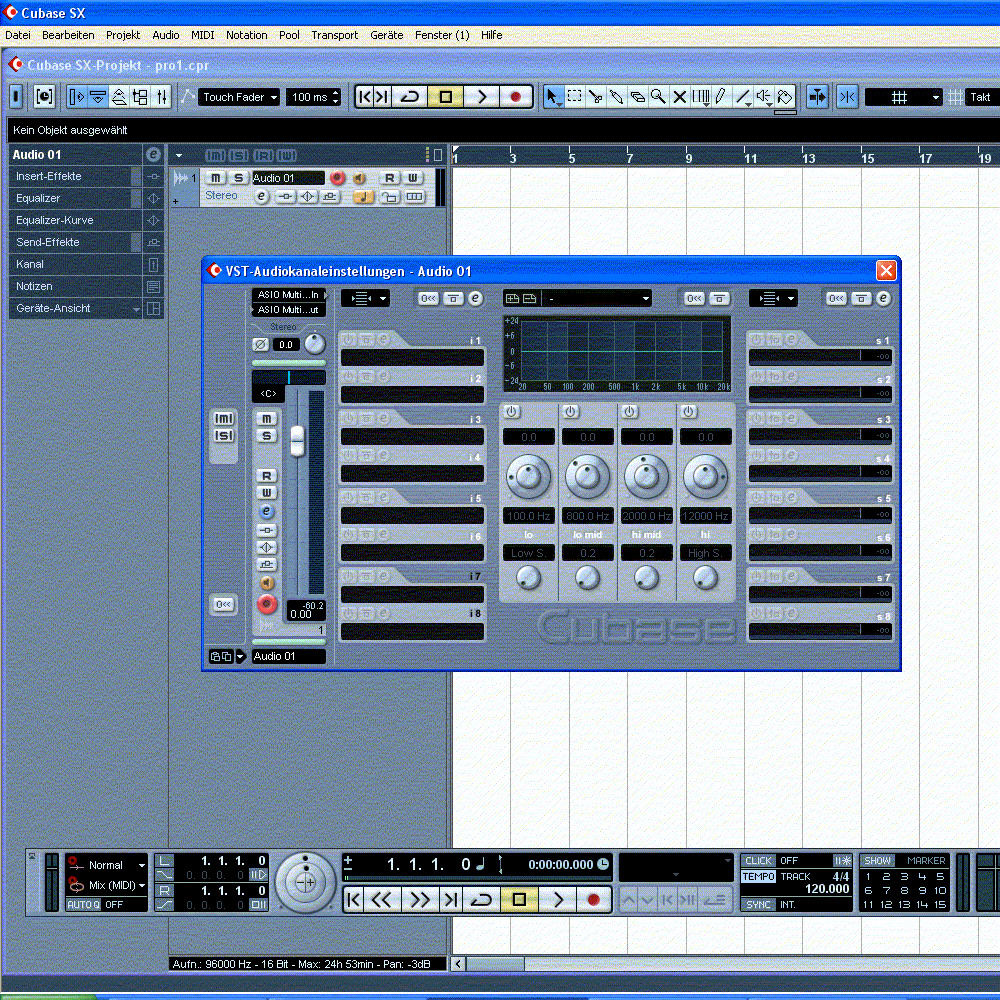
Task: Open the Hilfe menu
Action: pos(492,35)
